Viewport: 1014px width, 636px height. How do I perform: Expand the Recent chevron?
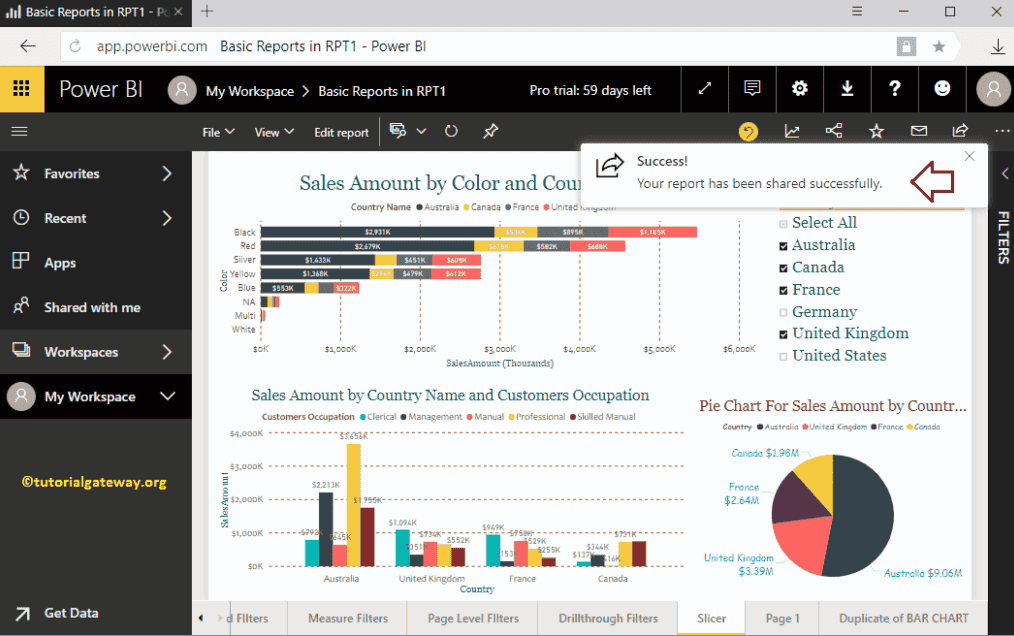click(x=167, y=218)
